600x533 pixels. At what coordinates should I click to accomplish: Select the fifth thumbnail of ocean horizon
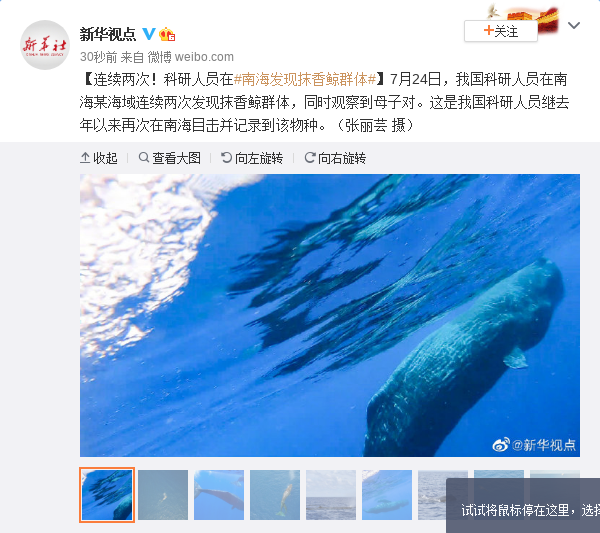point(331,495)
